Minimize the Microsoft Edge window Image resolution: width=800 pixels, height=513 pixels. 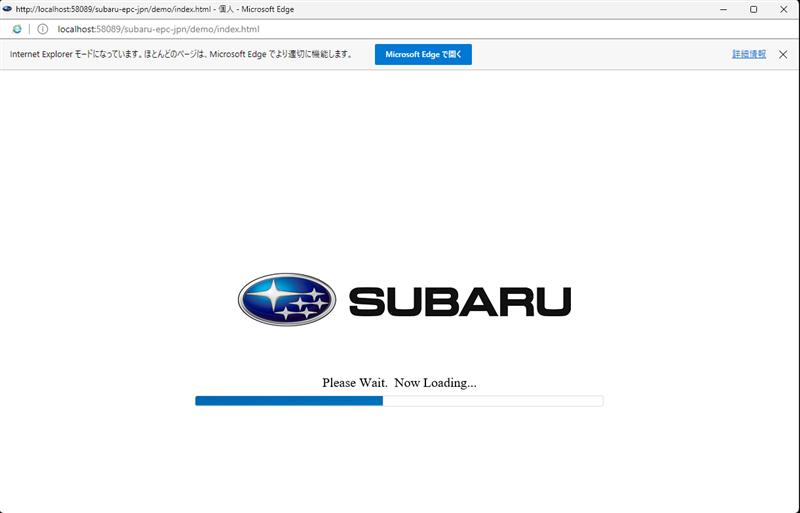tap(723, 9)
